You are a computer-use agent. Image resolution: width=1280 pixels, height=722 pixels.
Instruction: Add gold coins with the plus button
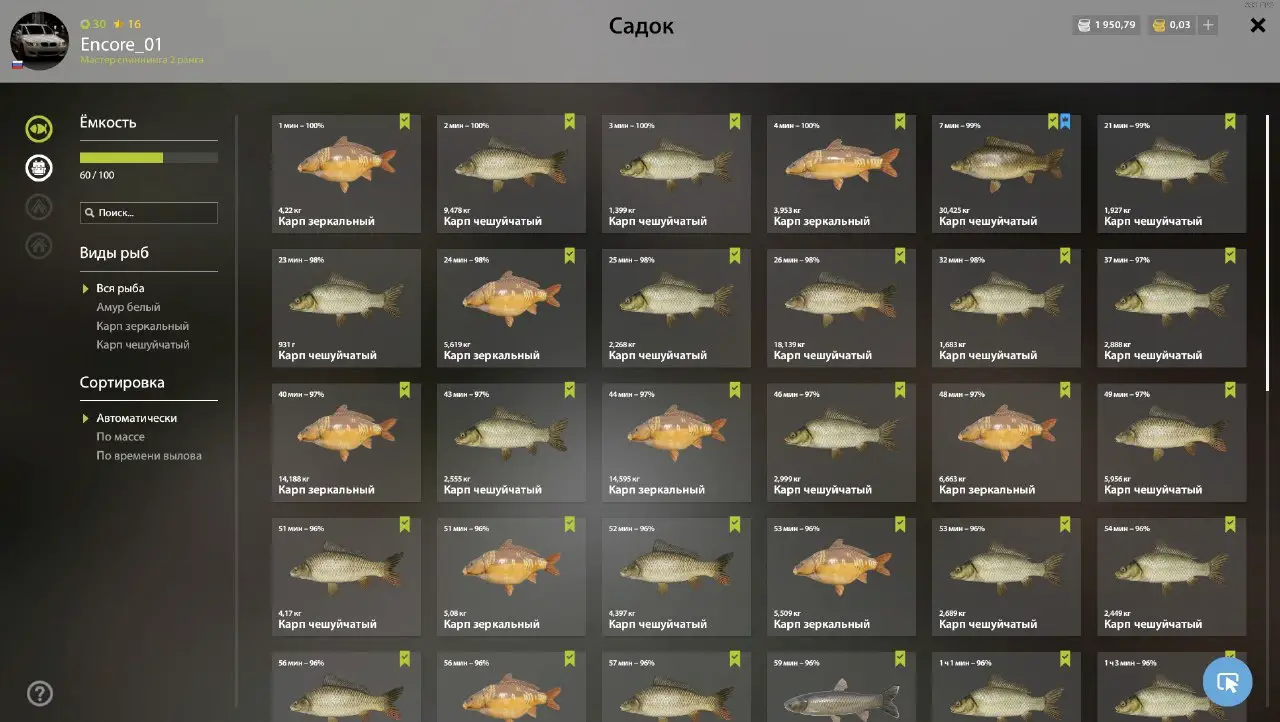pyautogui.click(x=1208, y=25)
